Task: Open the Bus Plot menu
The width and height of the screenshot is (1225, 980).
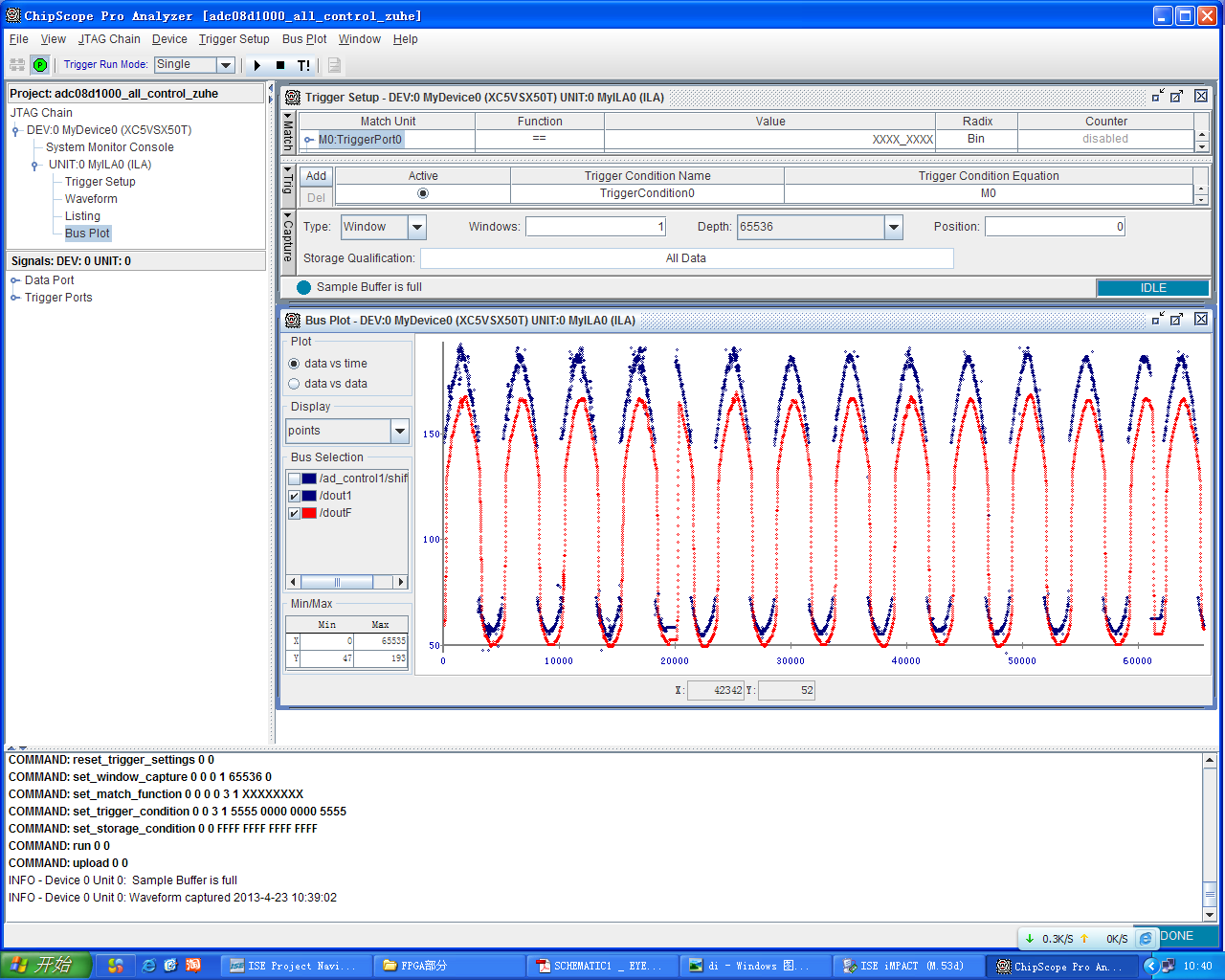Action: click(303, 39)
